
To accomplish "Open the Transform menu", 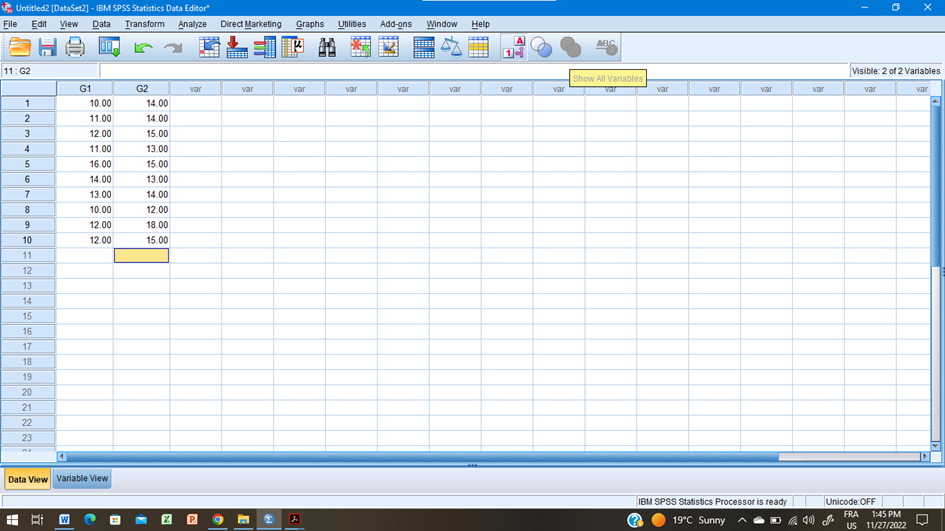I will point(144,24).
